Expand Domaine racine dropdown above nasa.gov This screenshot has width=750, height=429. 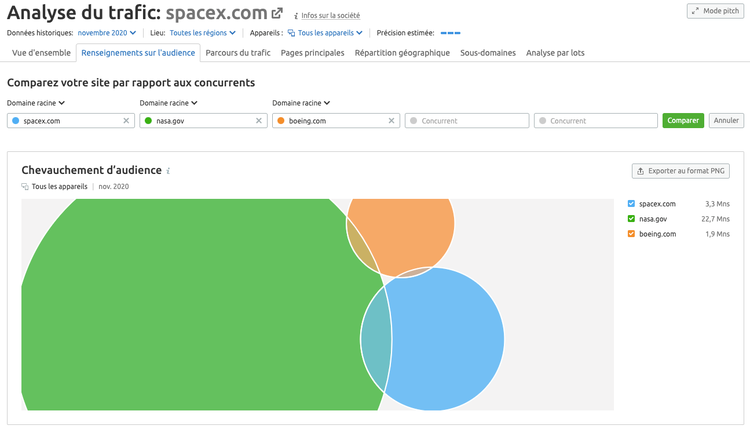click(168, 103)
